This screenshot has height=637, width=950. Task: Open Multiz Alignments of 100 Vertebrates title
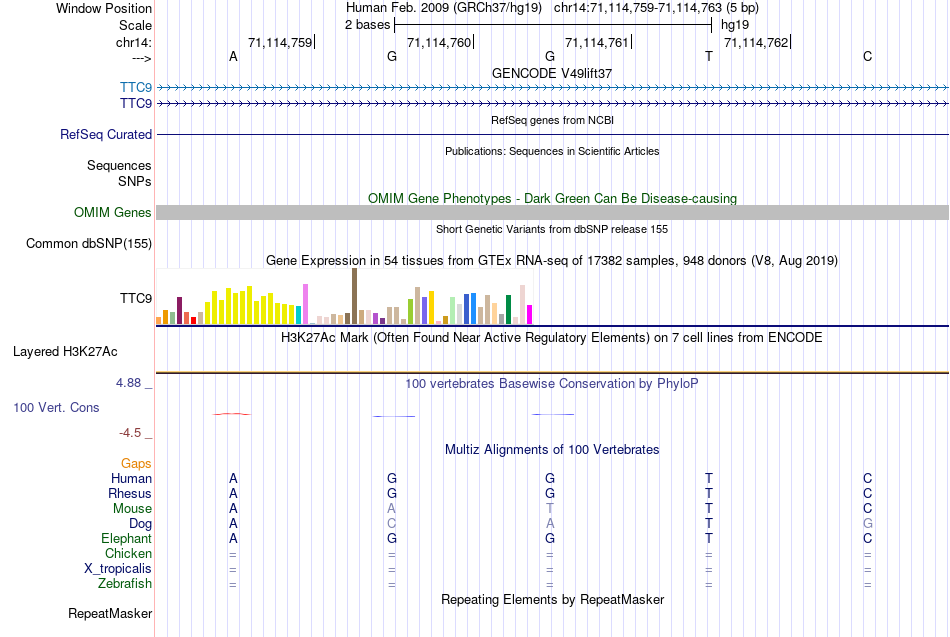[x=552, y=450]
